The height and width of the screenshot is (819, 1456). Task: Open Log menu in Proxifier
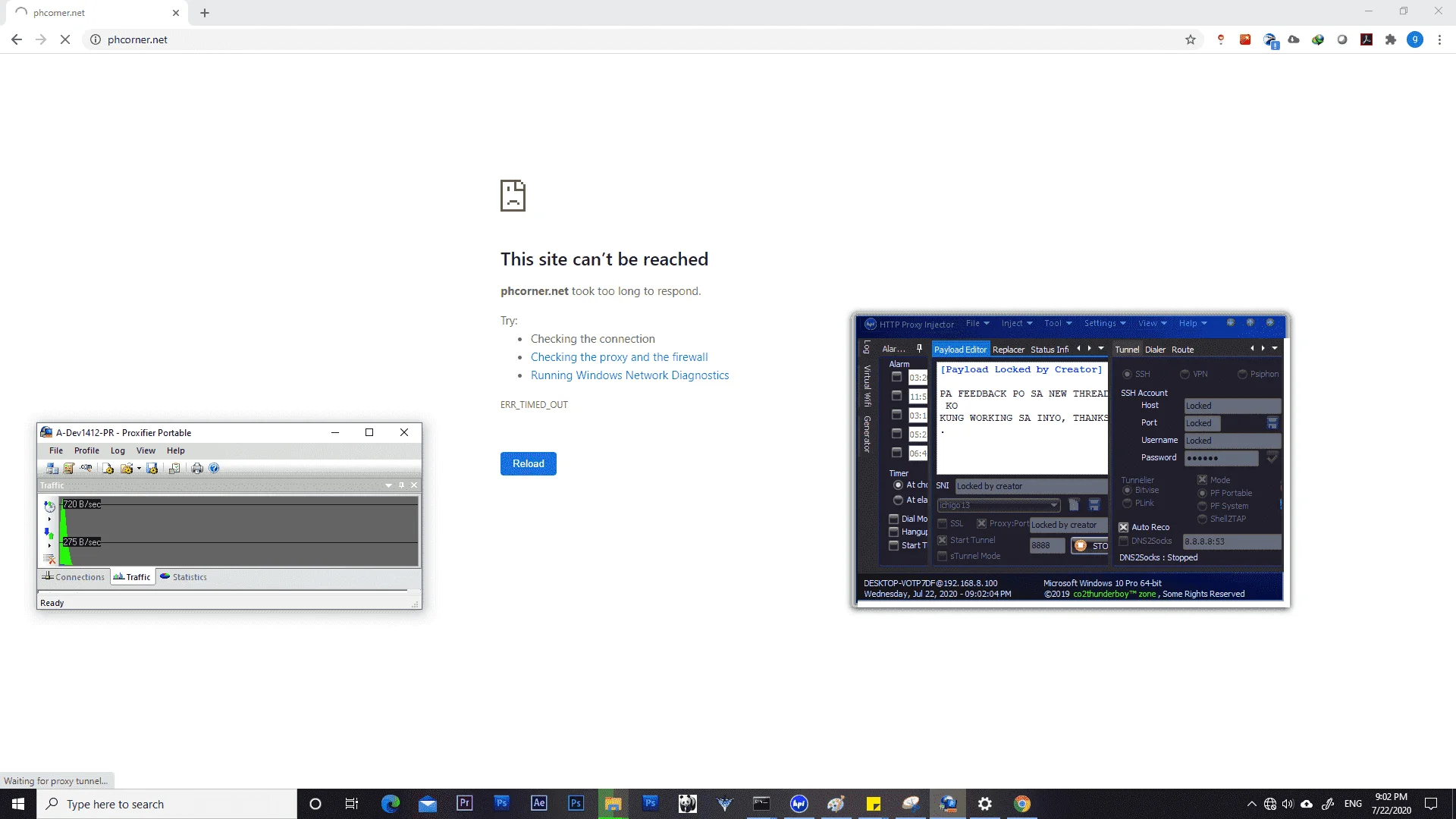click(x=118, y=450)
